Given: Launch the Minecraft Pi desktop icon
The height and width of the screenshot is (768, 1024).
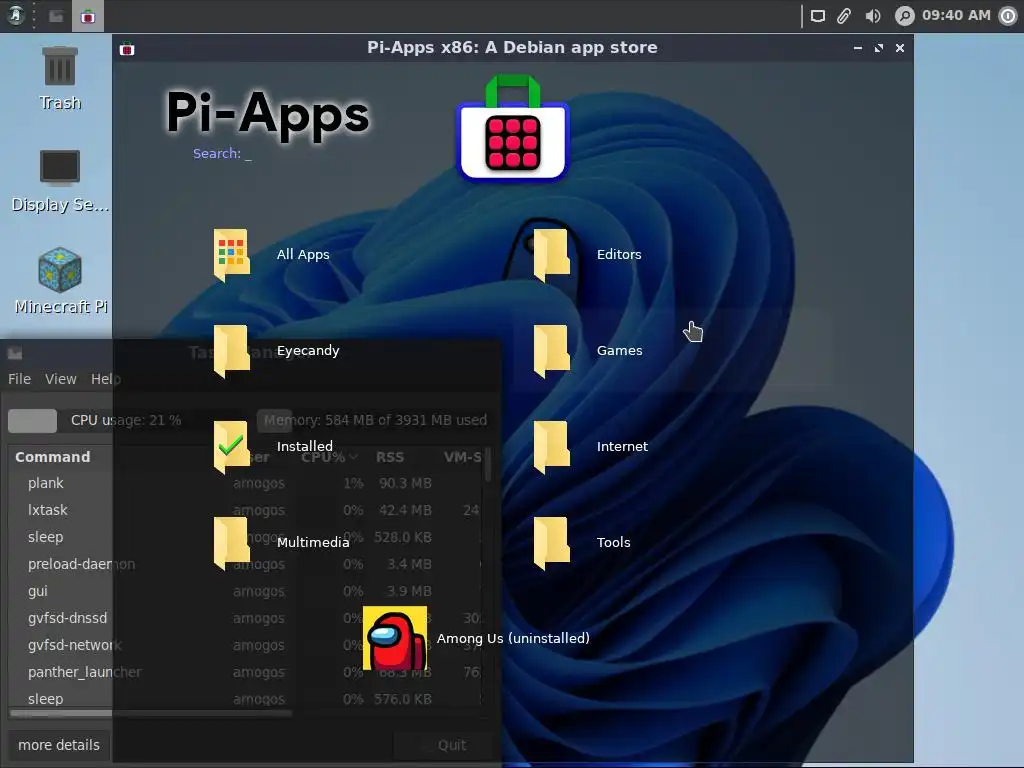Looking at the screenshot, I should (60, 270).
